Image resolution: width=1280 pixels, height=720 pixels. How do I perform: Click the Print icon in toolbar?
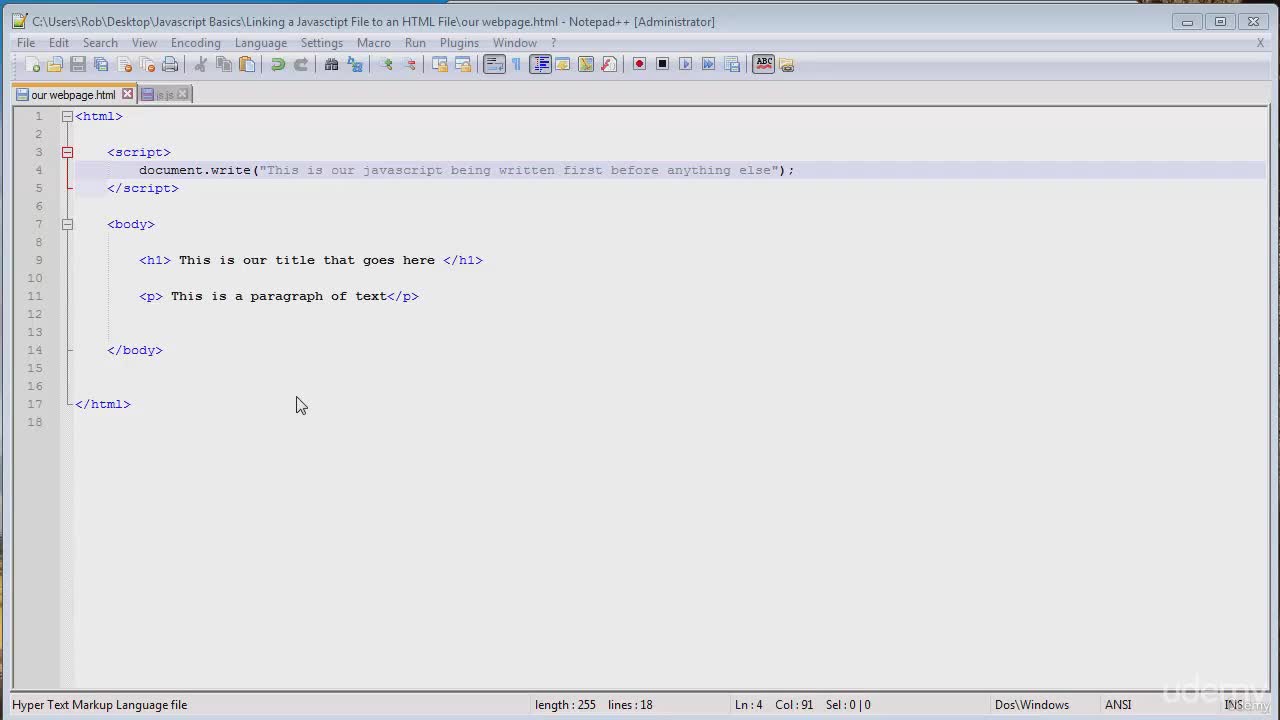point(170,64)
